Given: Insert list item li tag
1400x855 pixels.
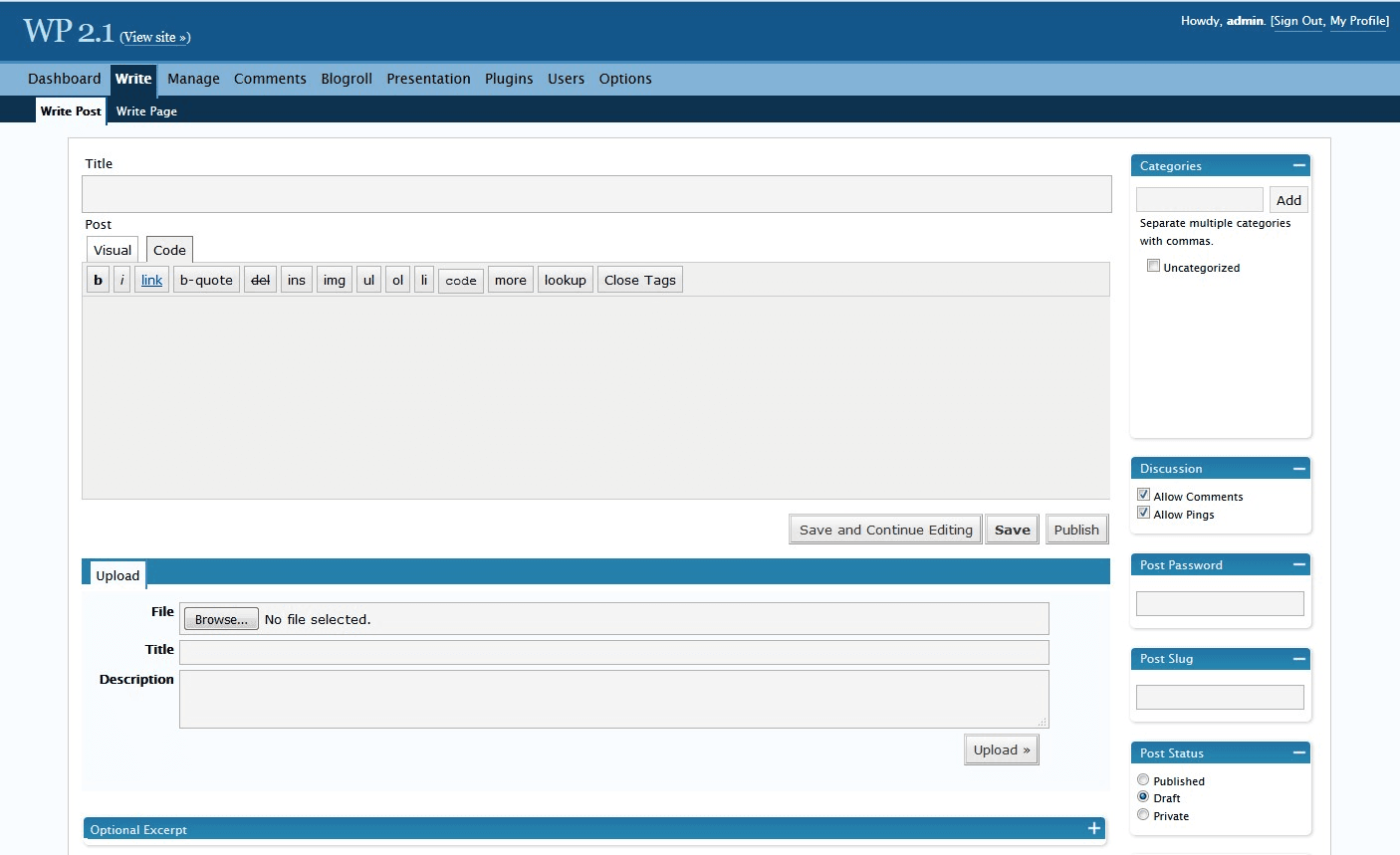Looking at the screenshot, I should click(x=424, y=280).
